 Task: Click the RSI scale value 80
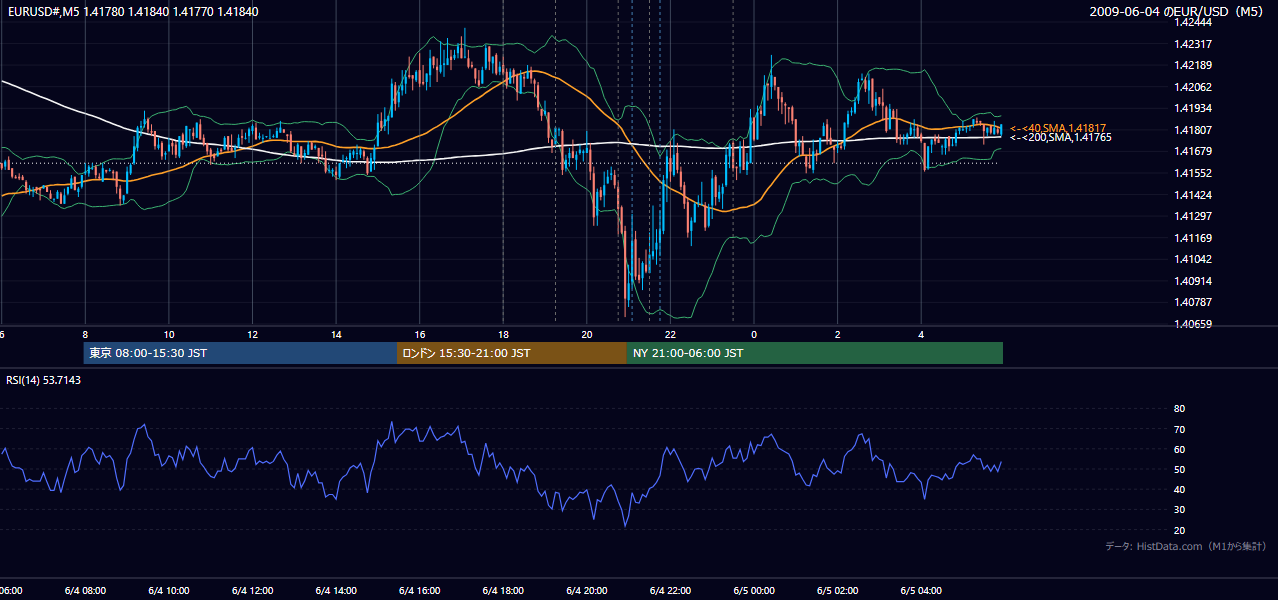click(1179, 409)
